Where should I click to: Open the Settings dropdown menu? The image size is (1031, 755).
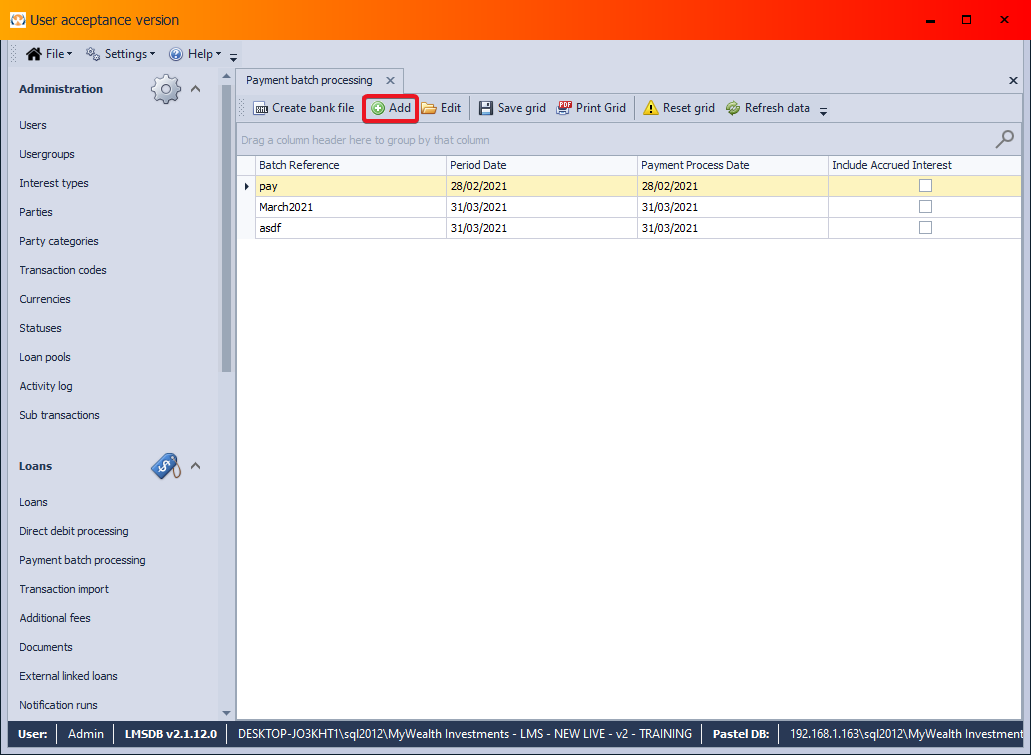point(121,54)
